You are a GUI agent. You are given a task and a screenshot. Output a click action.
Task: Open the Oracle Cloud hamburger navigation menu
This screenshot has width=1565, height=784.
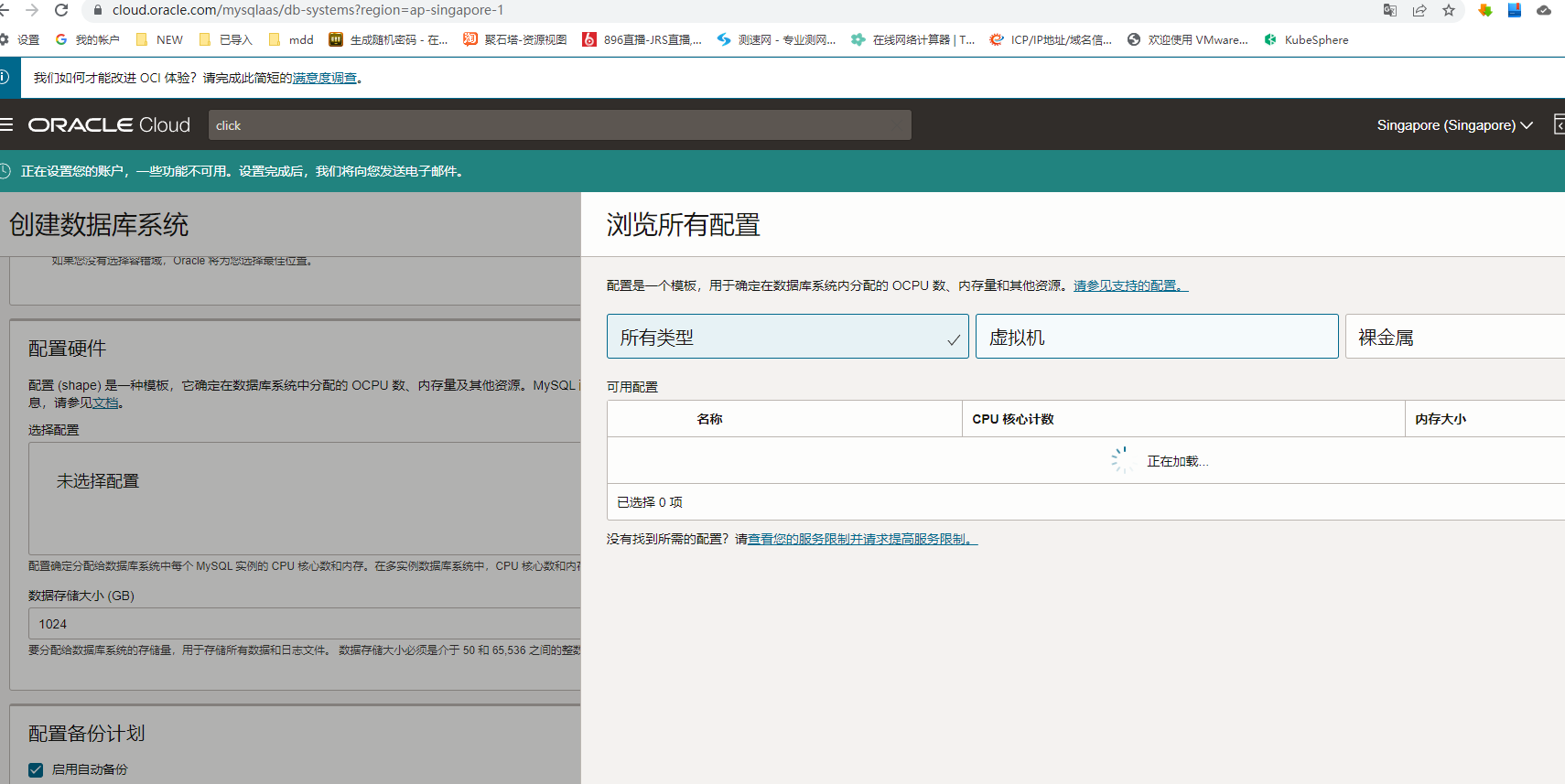6,125
